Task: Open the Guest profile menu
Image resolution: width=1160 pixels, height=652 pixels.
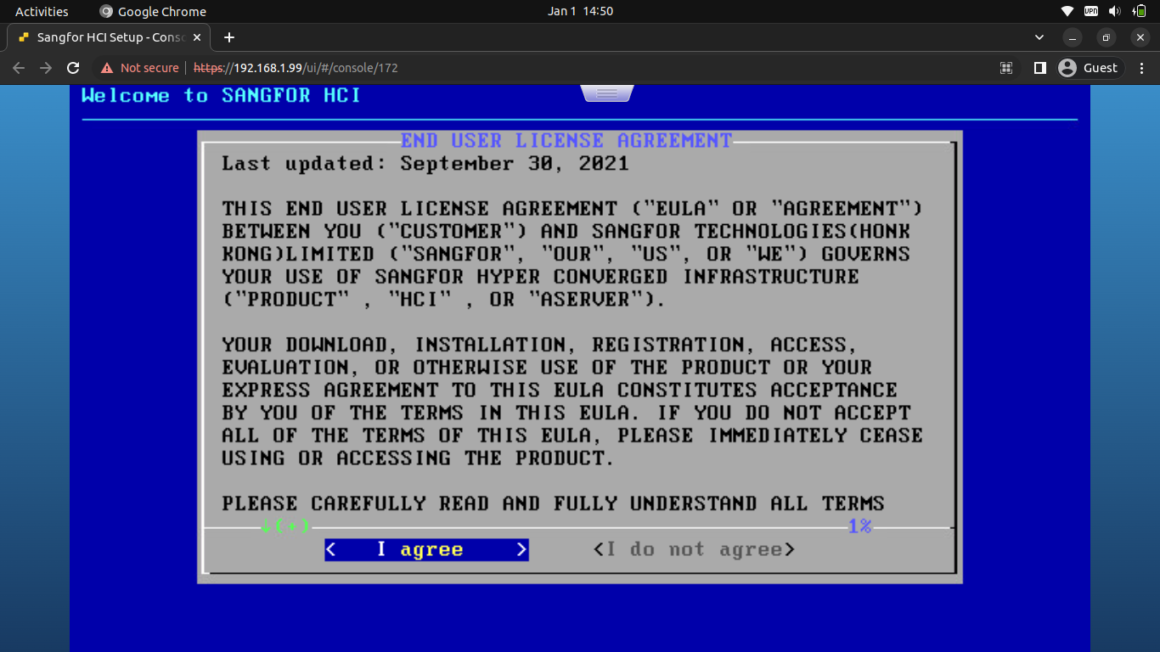Action: 1088,68
